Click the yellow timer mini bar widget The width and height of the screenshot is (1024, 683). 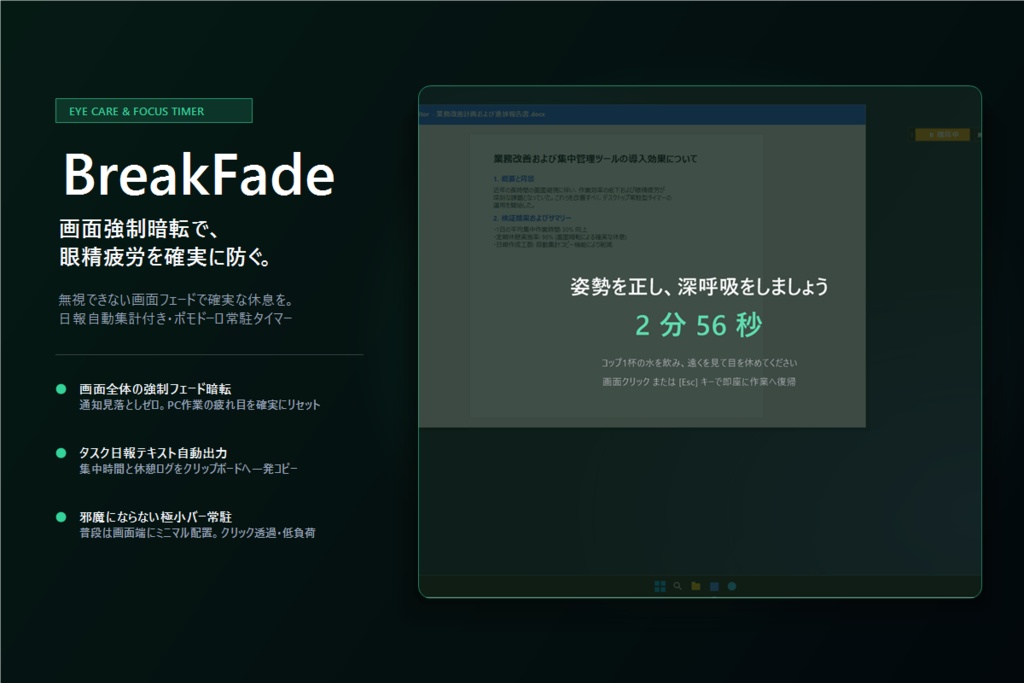click(x=942, y=135)
